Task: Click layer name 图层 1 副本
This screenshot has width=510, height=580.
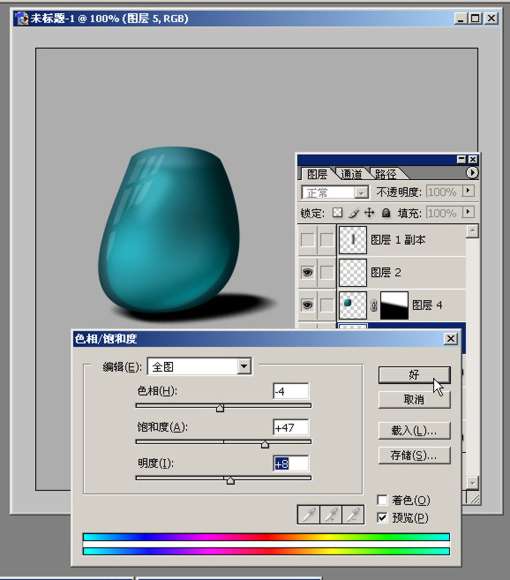Action: [x=398, y=240]
